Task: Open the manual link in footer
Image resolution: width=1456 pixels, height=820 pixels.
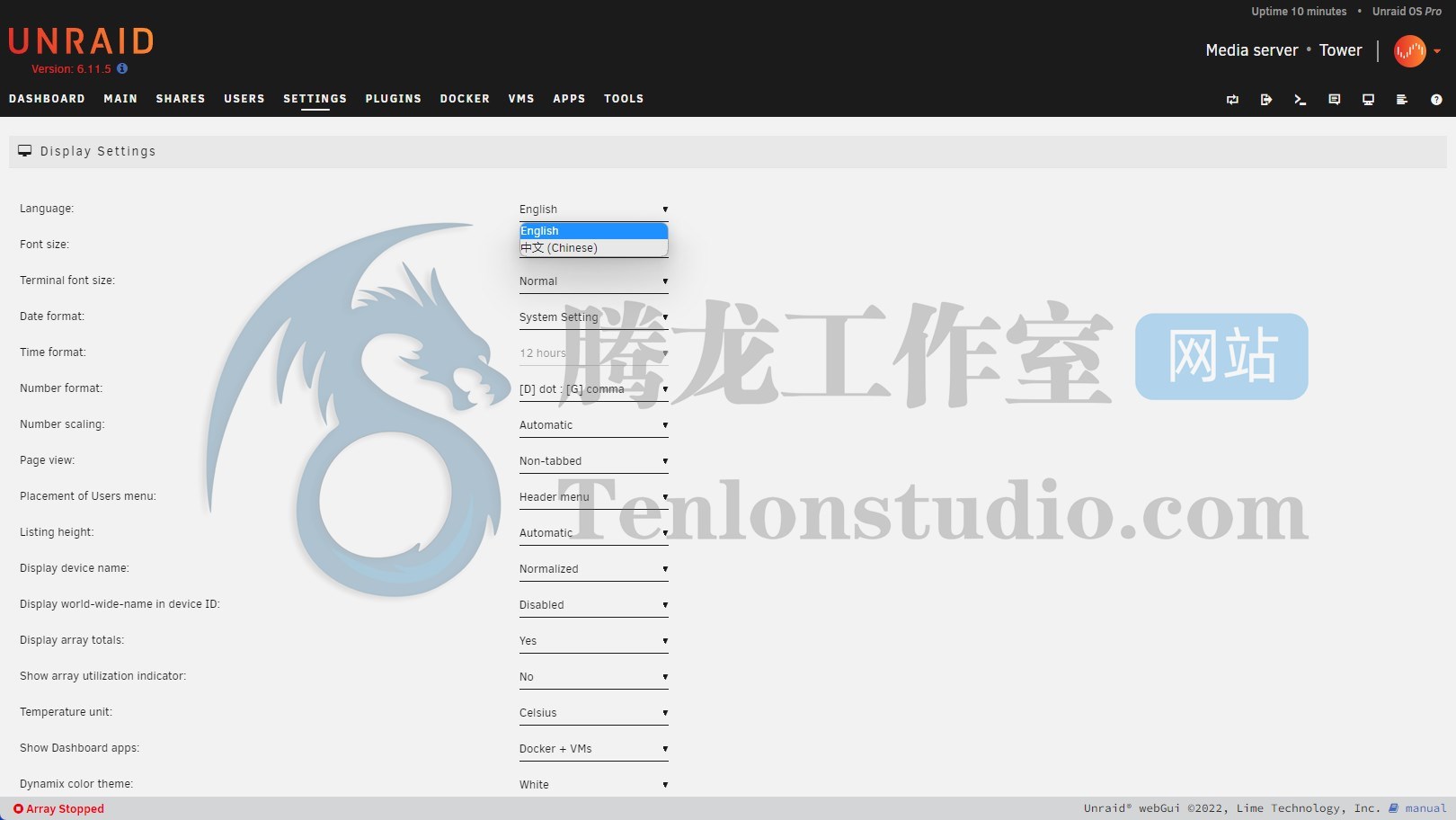Action: coord(1425,808)
